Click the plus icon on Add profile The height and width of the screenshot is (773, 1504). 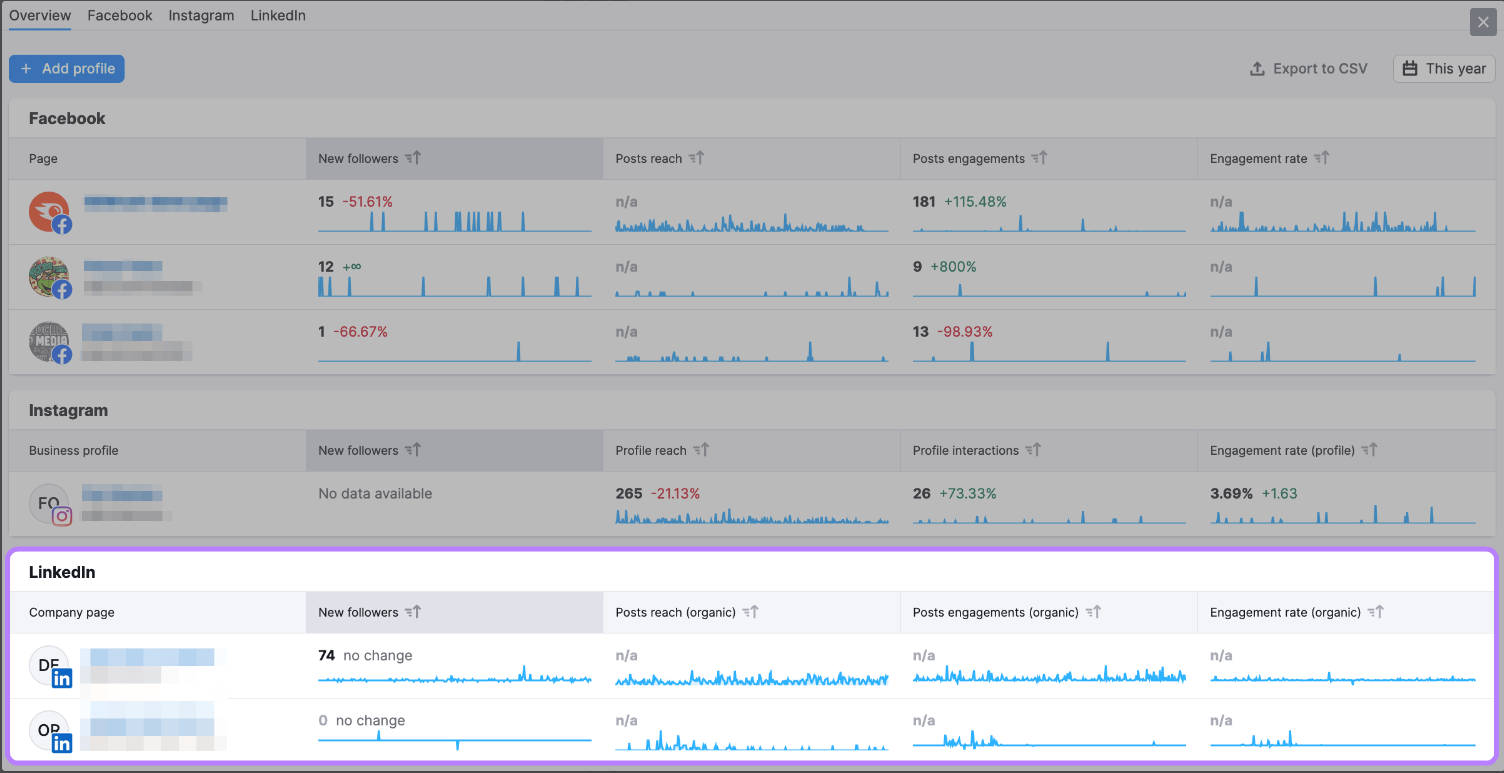[x=25, y=68]
